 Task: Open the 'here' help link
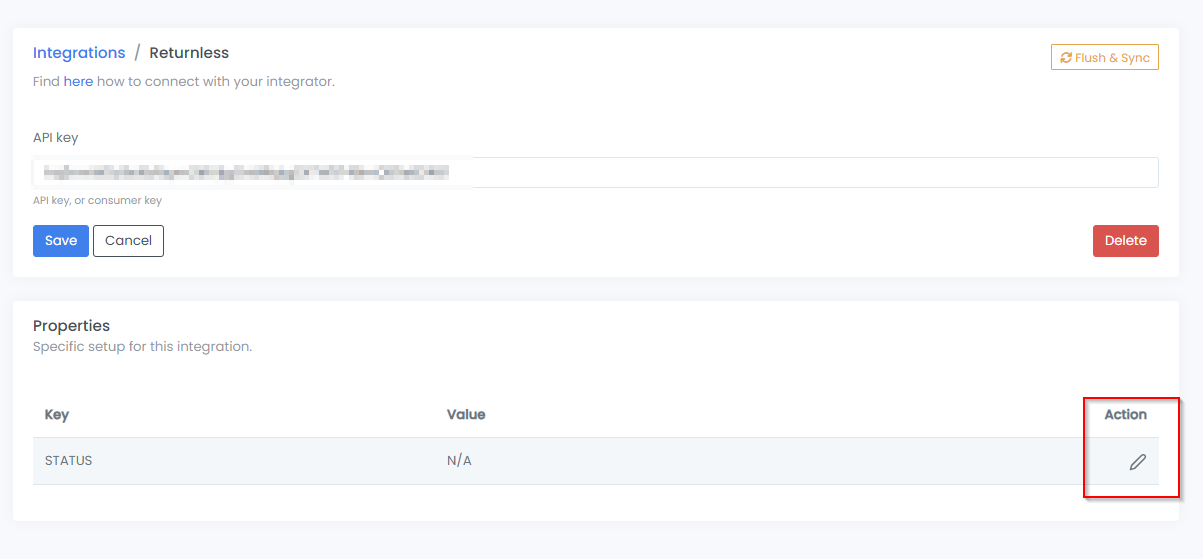78,81
